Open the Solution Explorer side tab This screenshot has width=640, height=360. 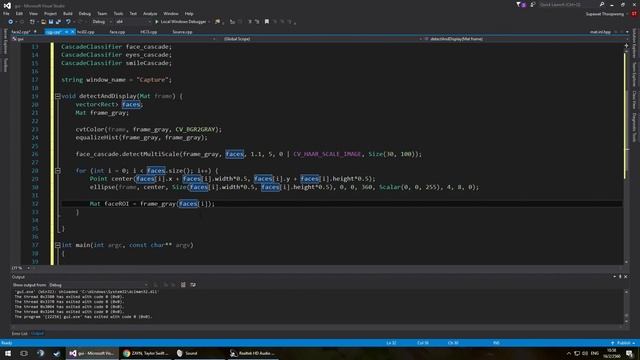[634, 43]
